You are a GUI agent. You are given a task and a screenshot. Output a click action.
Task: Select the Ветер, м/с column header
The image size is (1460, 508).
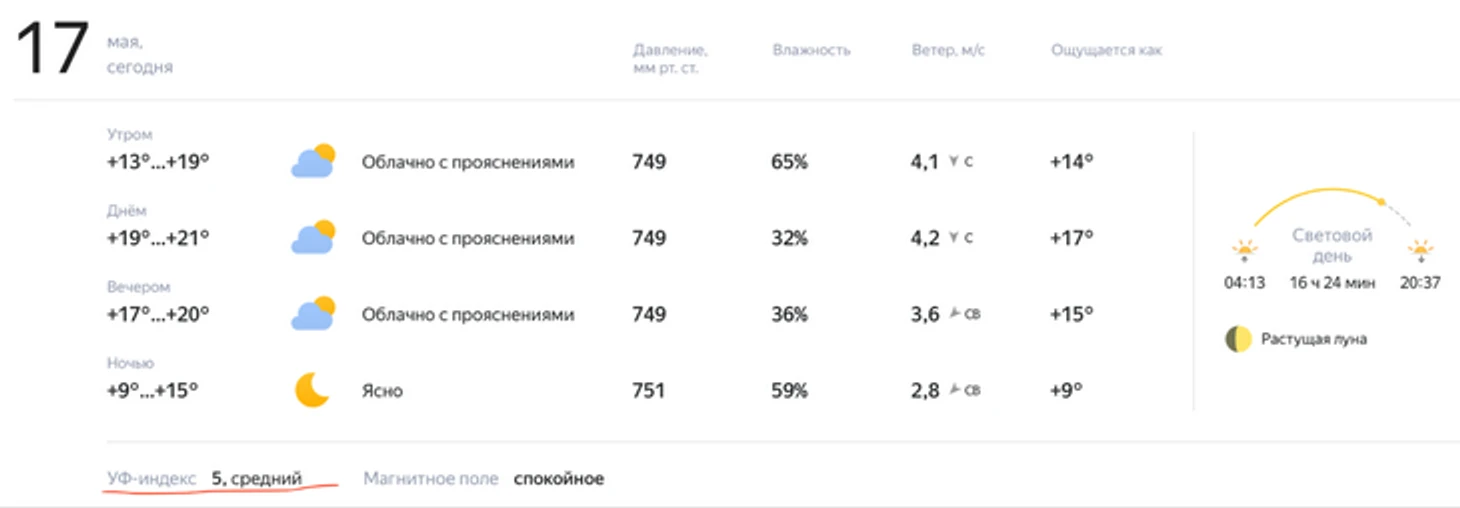[x=948, y=50]
